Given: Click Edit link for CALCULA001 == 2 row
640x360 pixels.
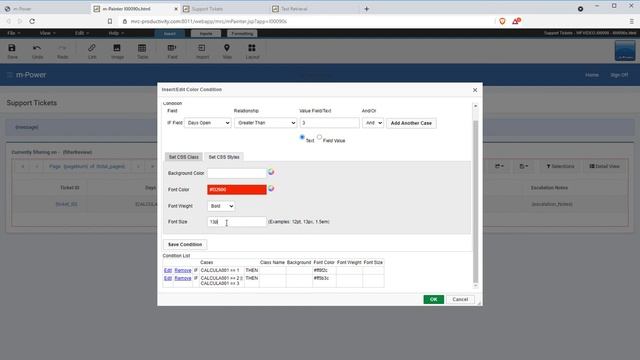Looking at the screenshot, I should 168,278.
